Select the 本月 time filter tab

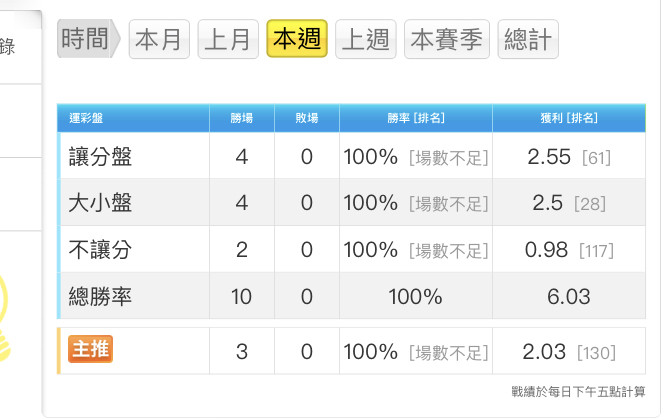click(x=159, y=39)
